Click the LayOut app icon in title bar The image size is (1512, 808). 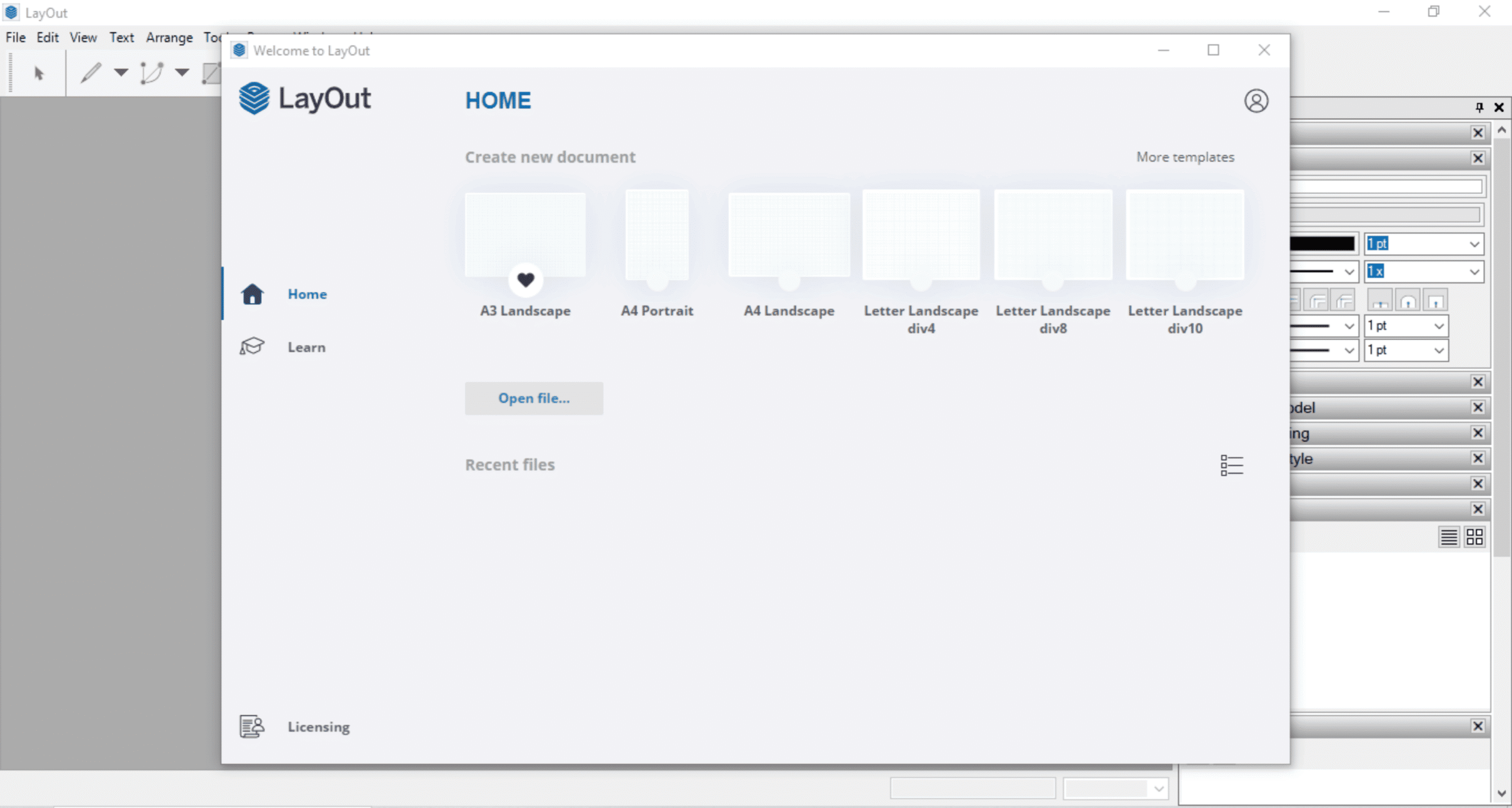(11, 12)
